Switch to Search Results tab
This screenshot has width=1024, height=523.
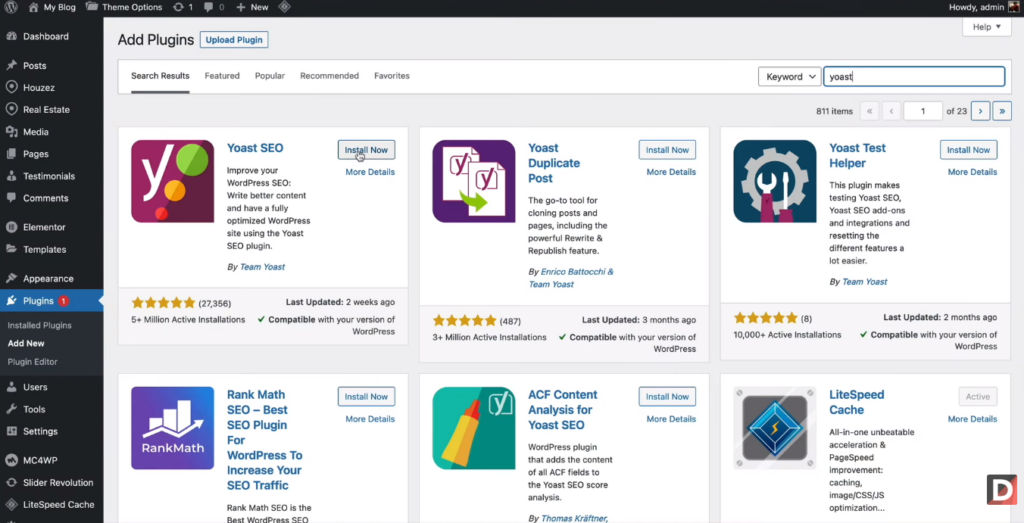pos(160,76)
